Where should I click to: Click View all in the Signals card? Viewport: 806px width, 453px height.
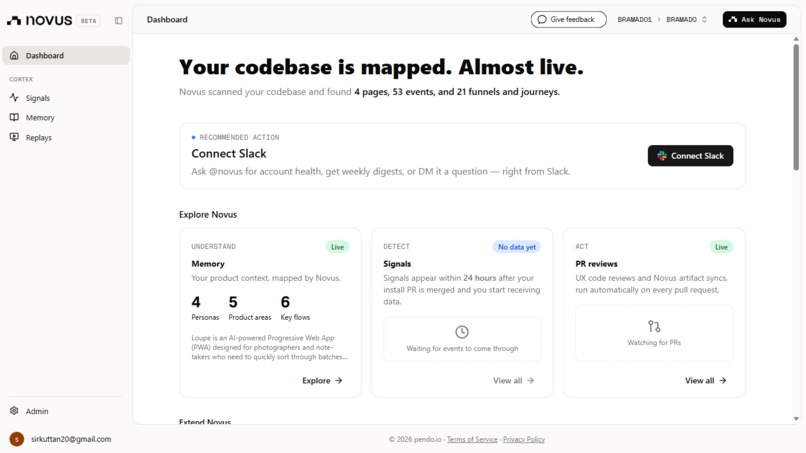click(x=514, y=380)
